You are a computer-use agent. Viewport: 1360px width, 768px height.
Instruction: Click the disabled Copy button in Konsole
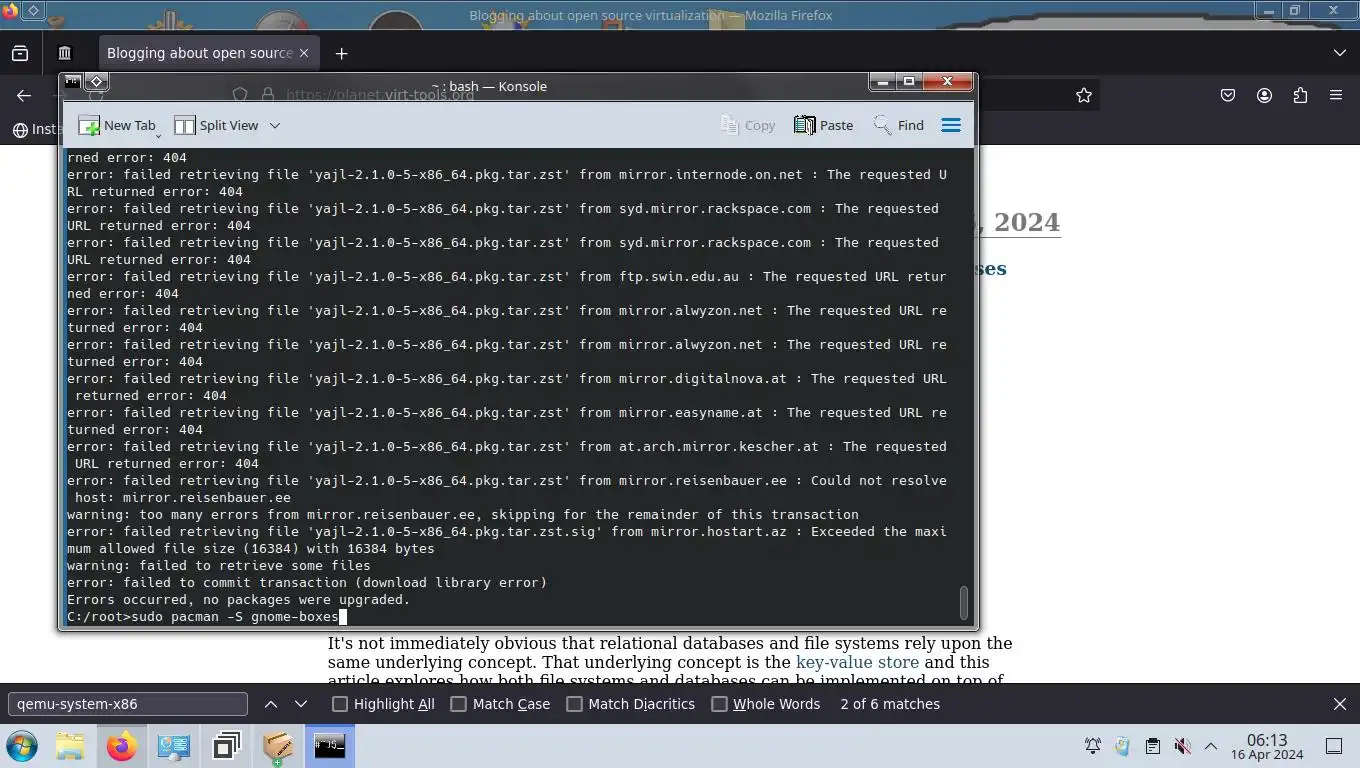[x=748, y=125]
